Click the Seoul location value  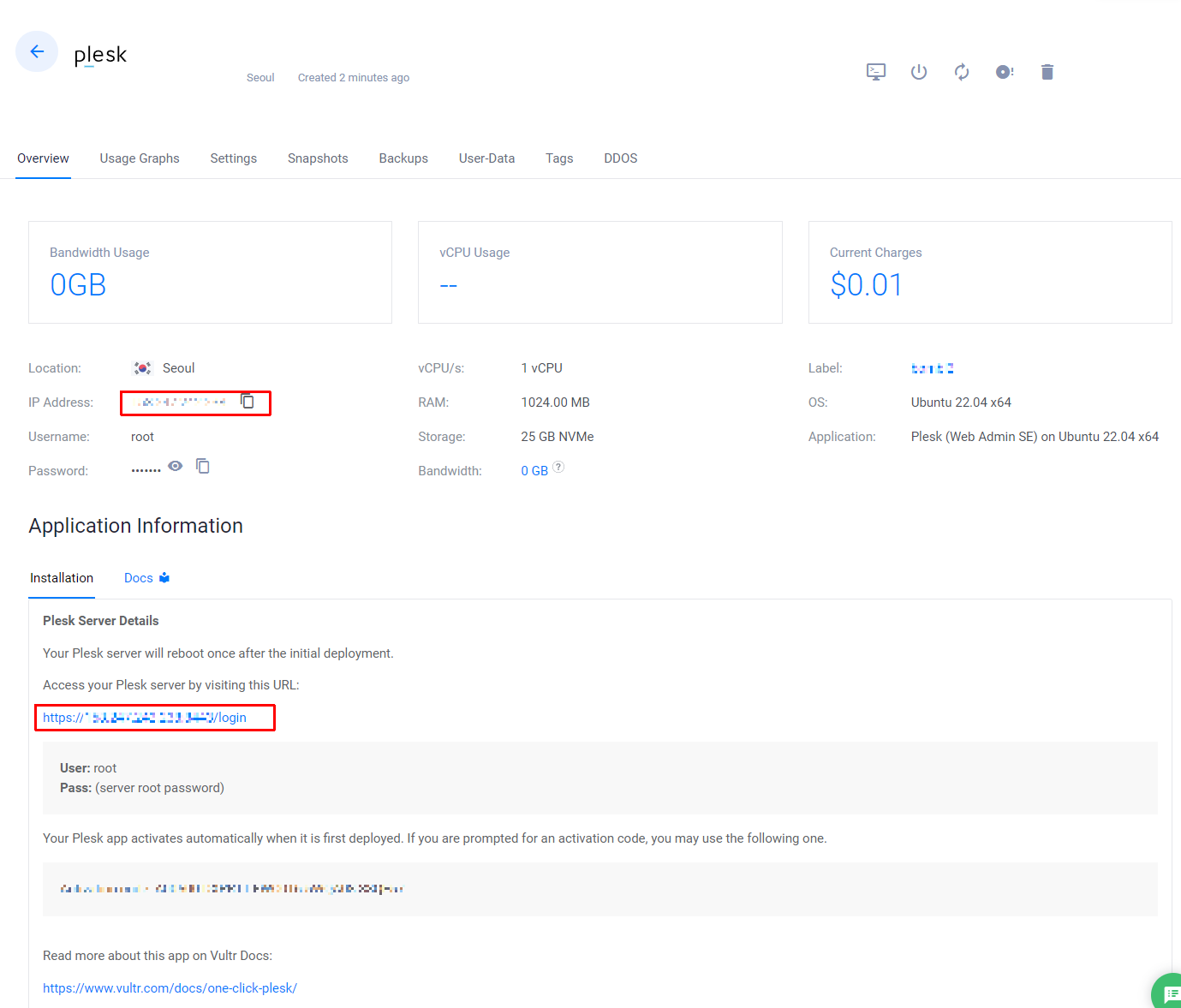click(x=179, y=368)
